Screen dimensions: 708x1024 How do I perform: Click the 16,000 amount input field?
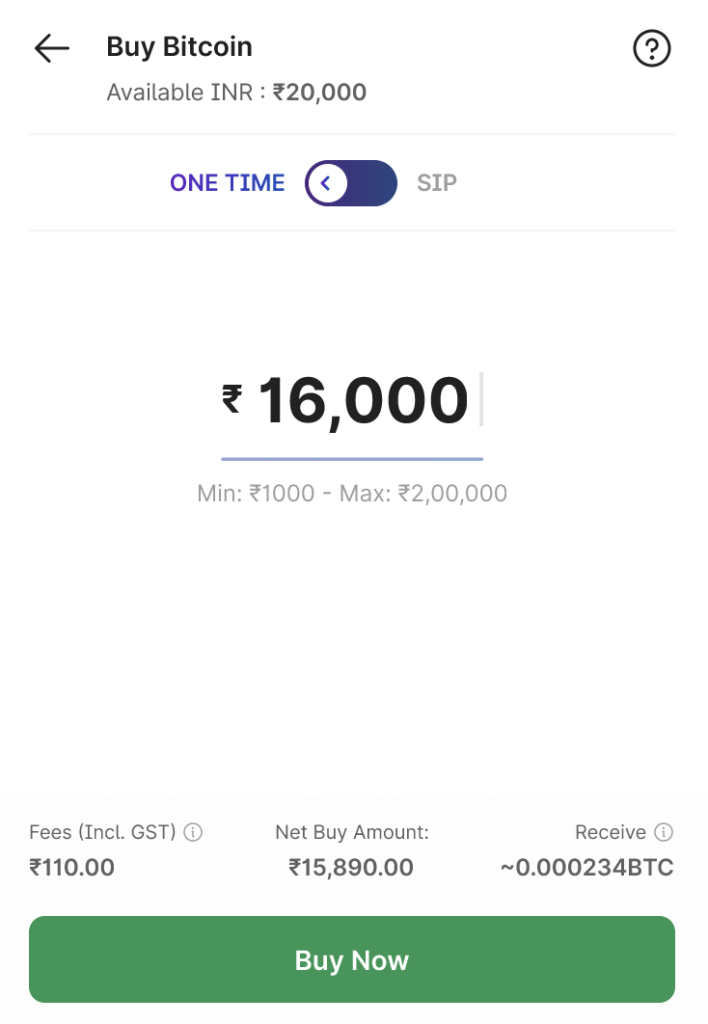[x=363, y=402]
